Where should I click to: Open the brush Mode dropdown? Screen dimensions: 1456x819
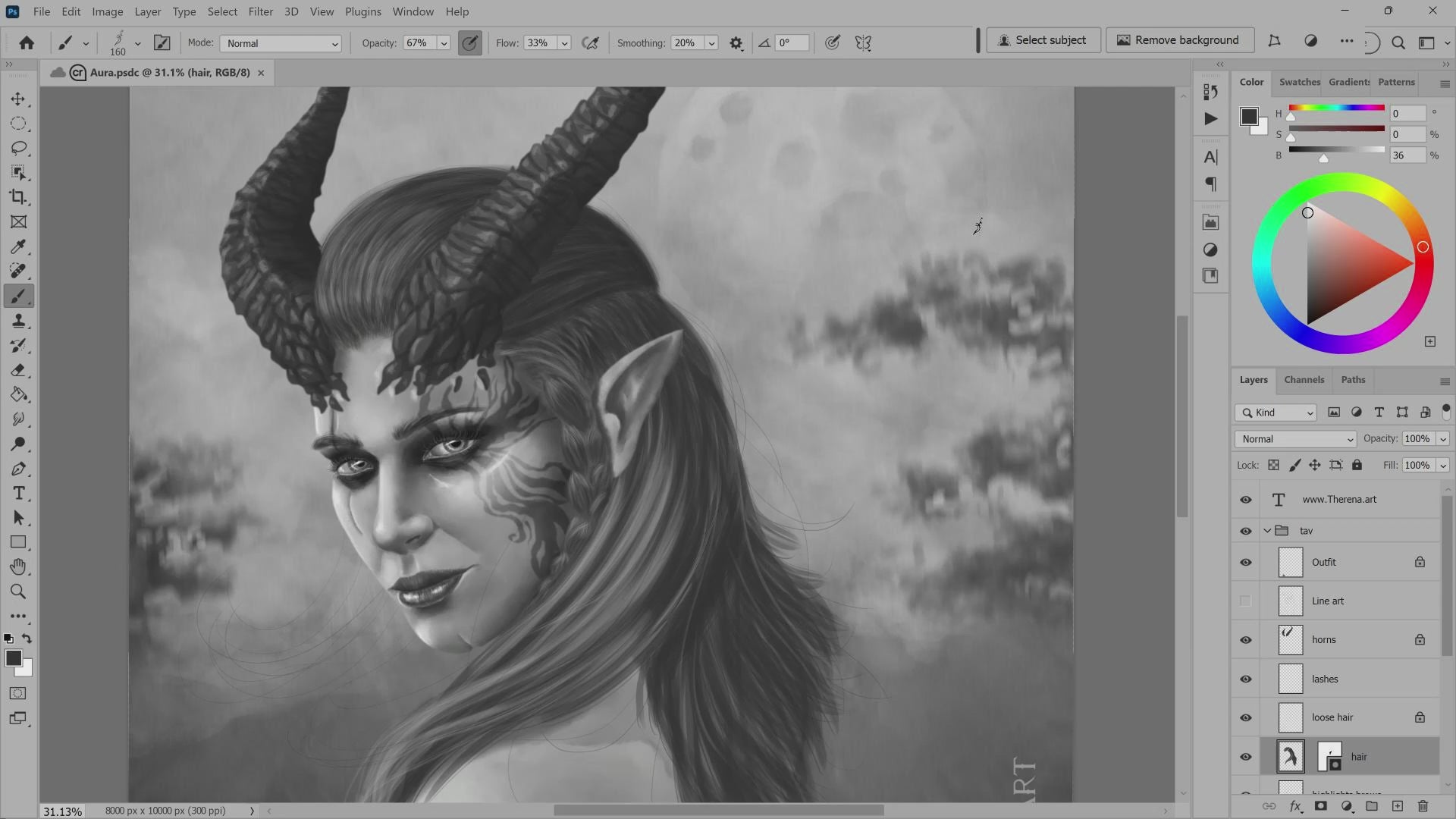(x=281, y=43)
